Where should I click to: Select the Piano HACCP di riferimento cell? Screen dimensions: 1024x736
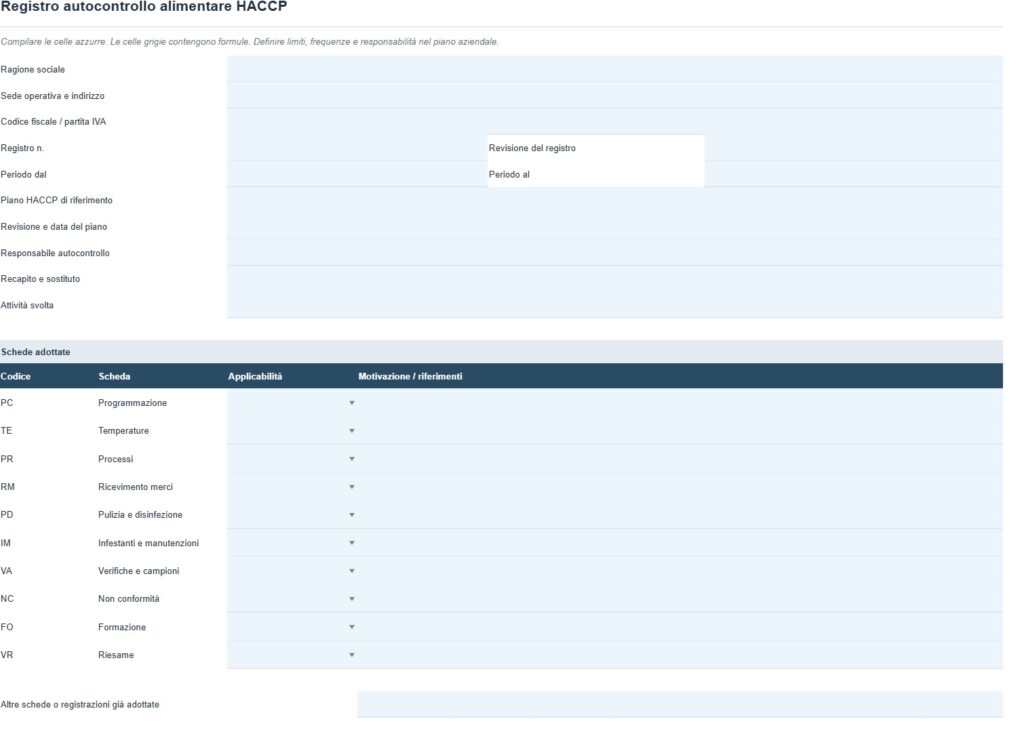pyautogui.click(x=615, y=200)
